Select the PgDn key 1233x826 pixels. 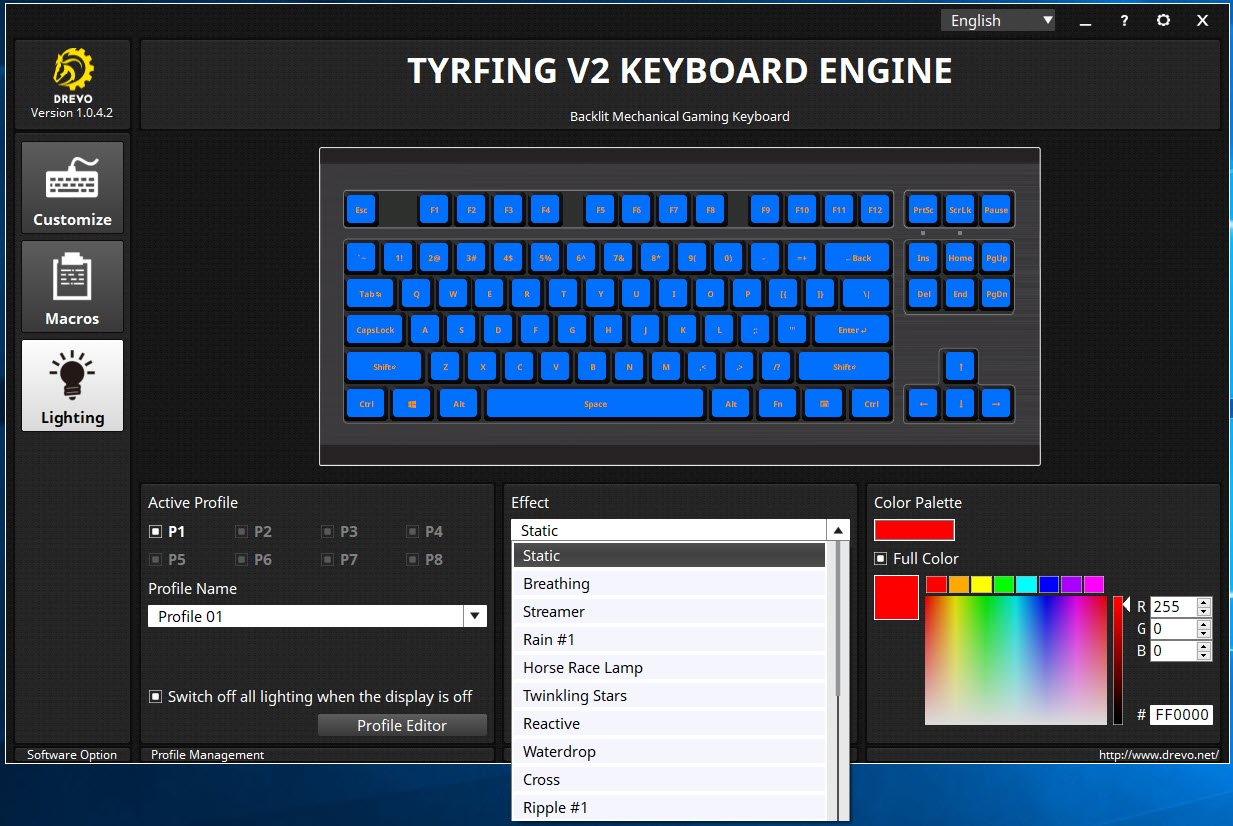point(996,294)
